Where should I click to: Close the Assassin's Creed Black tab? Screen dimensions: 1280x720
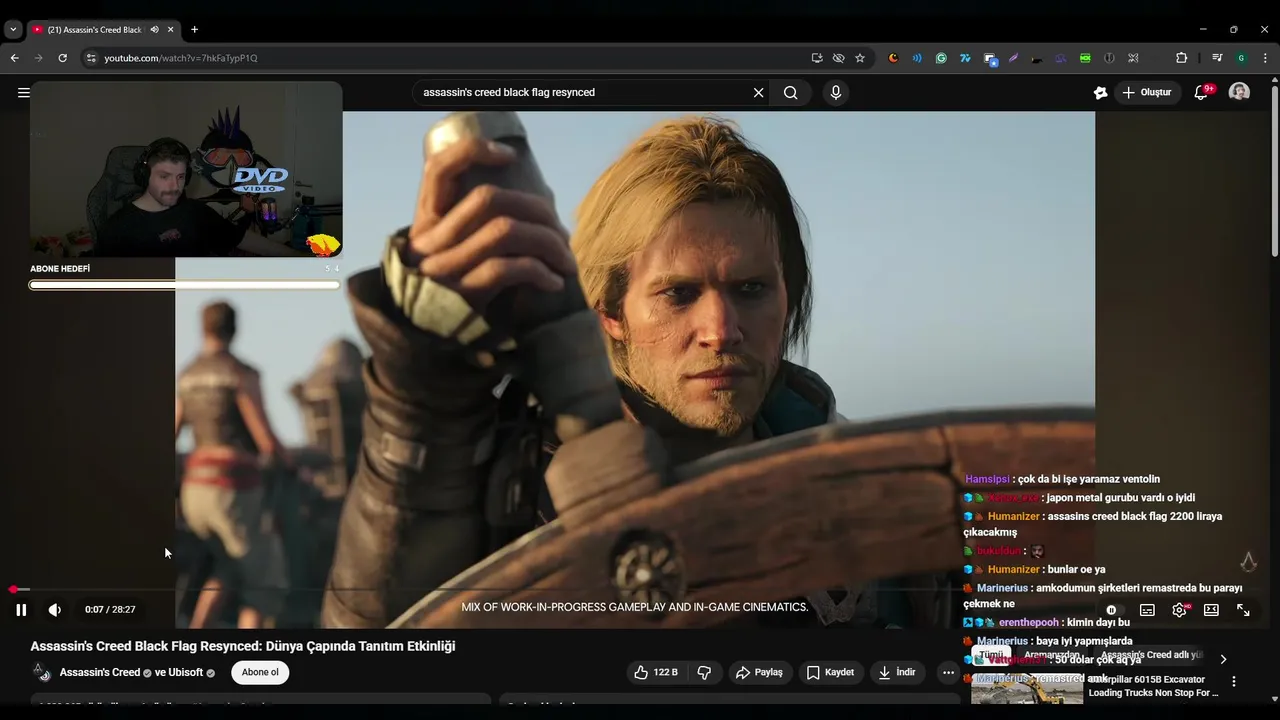point(171,30)
